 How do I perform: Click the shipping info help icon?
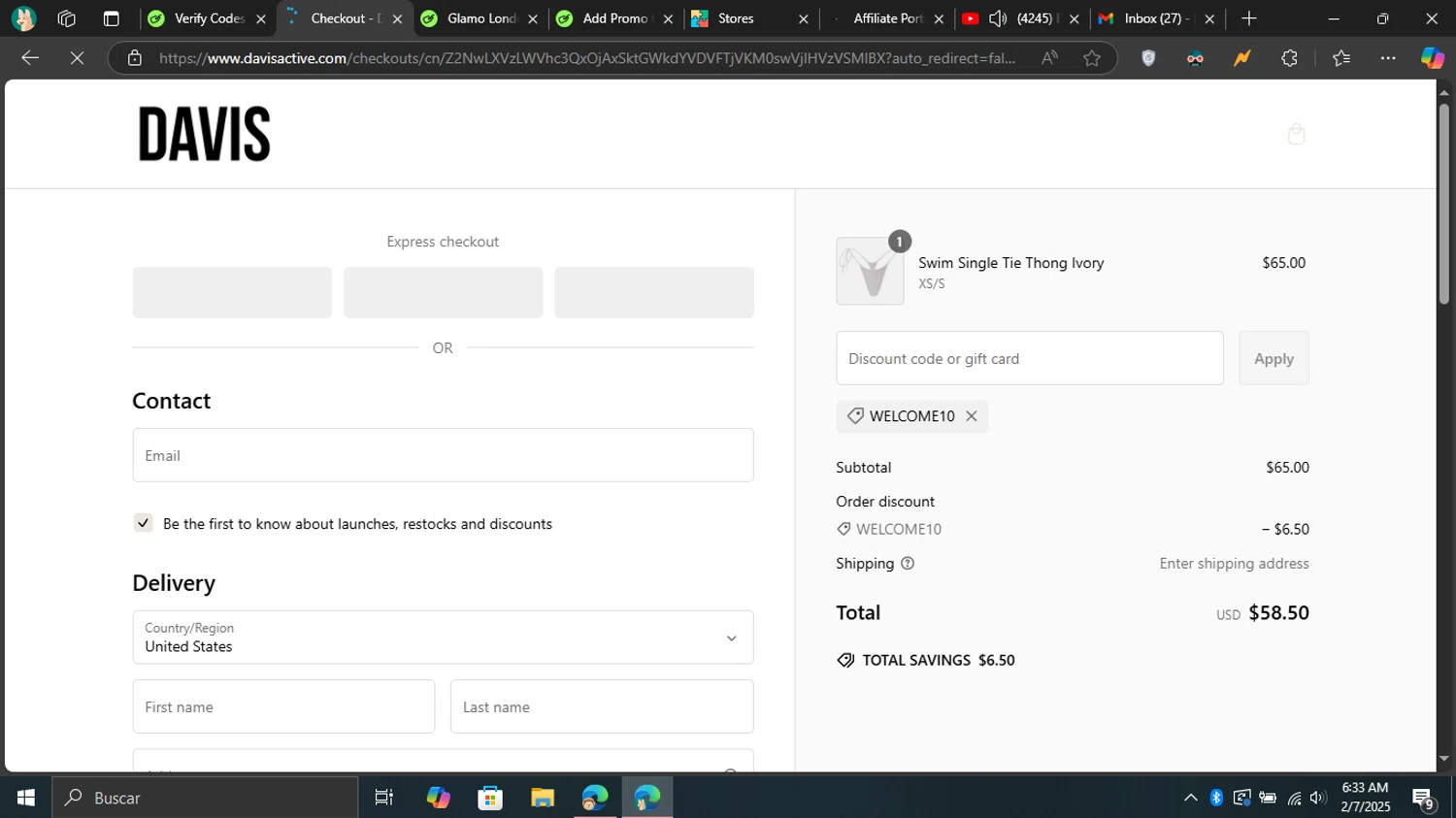[x=908, y=564]
